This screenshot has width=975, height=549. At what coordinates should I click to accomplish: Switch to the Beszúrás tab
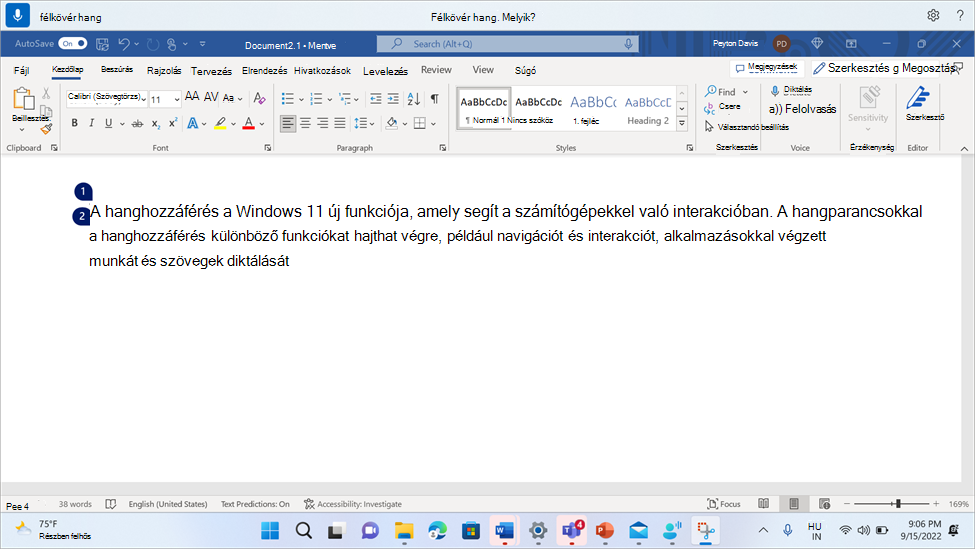(x=117, y=69)
